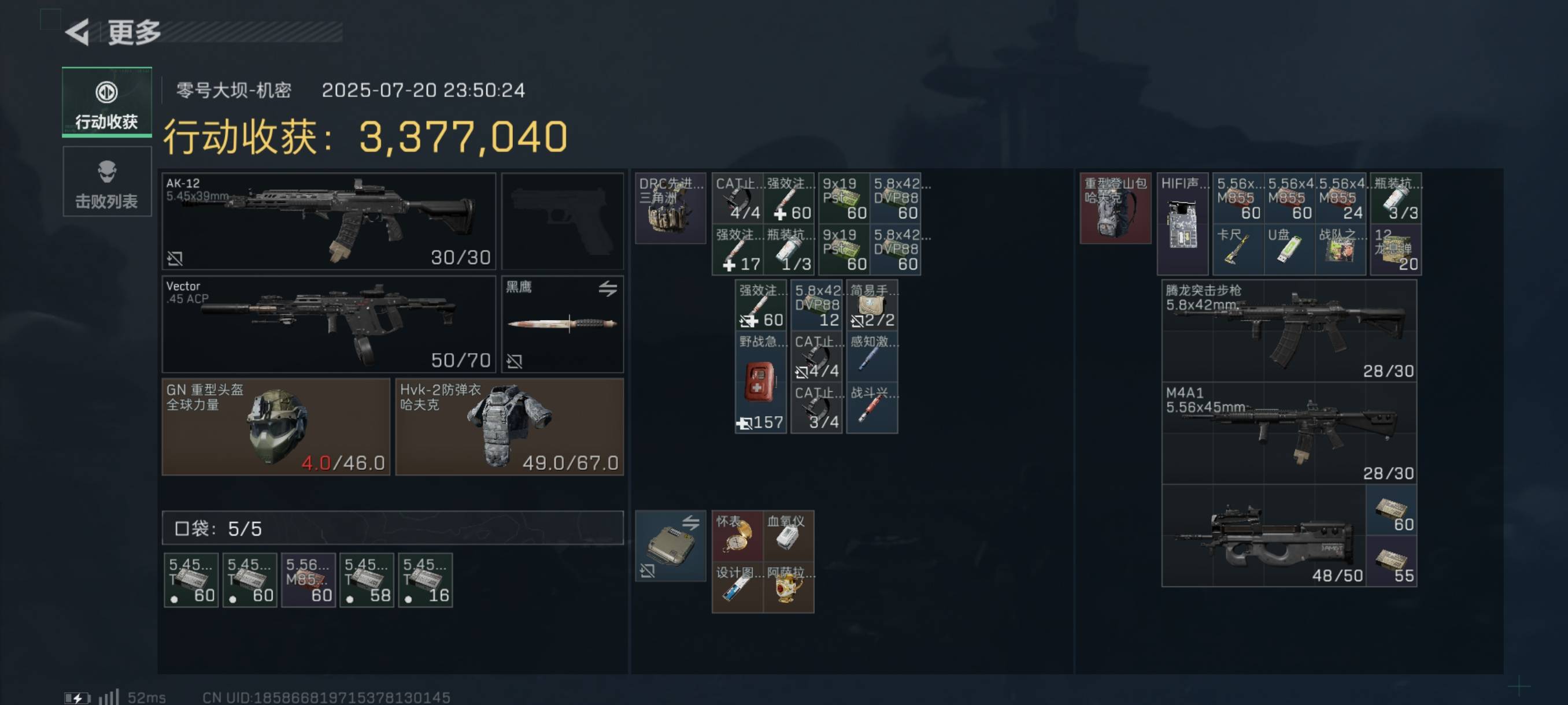This screenshot has height=705, width=1568.
Task: Switch to the 行动收获 tab
Action: coord(106,102)
